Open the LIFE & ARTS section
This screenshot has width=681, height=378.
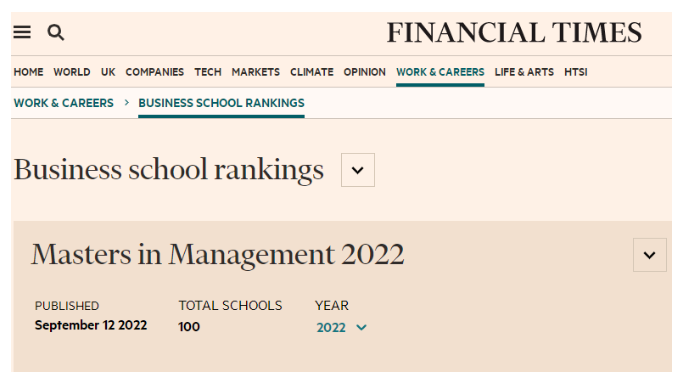524,72
